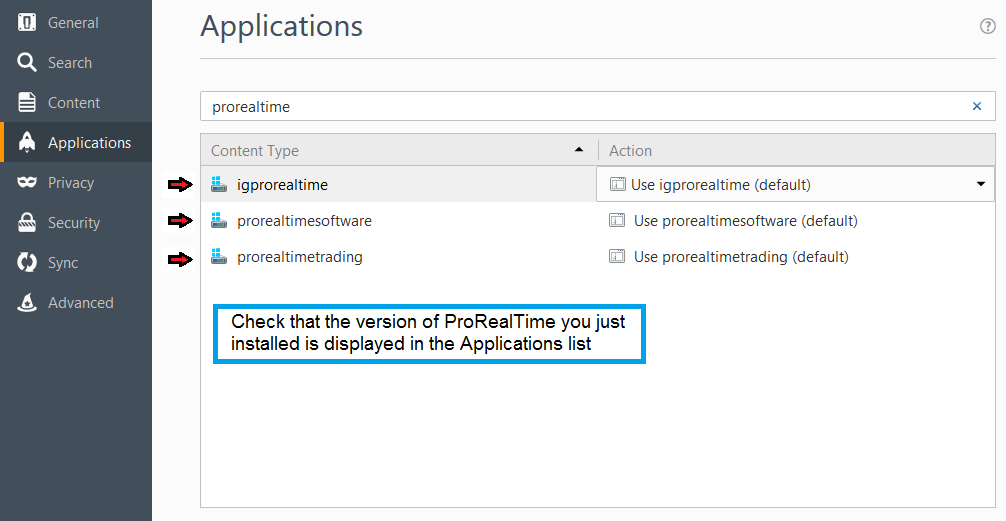The width and height of the screenshot is (1006, 521).
Task: Click the prorealtimesoftware application icon
Action: pos(219,220)
